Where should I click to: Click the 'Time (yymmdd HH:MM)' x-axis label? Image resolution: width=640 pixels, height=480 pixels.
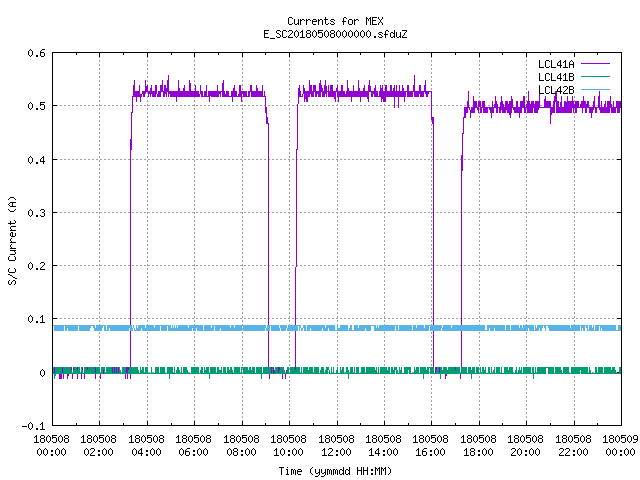[x=335, y=471]
